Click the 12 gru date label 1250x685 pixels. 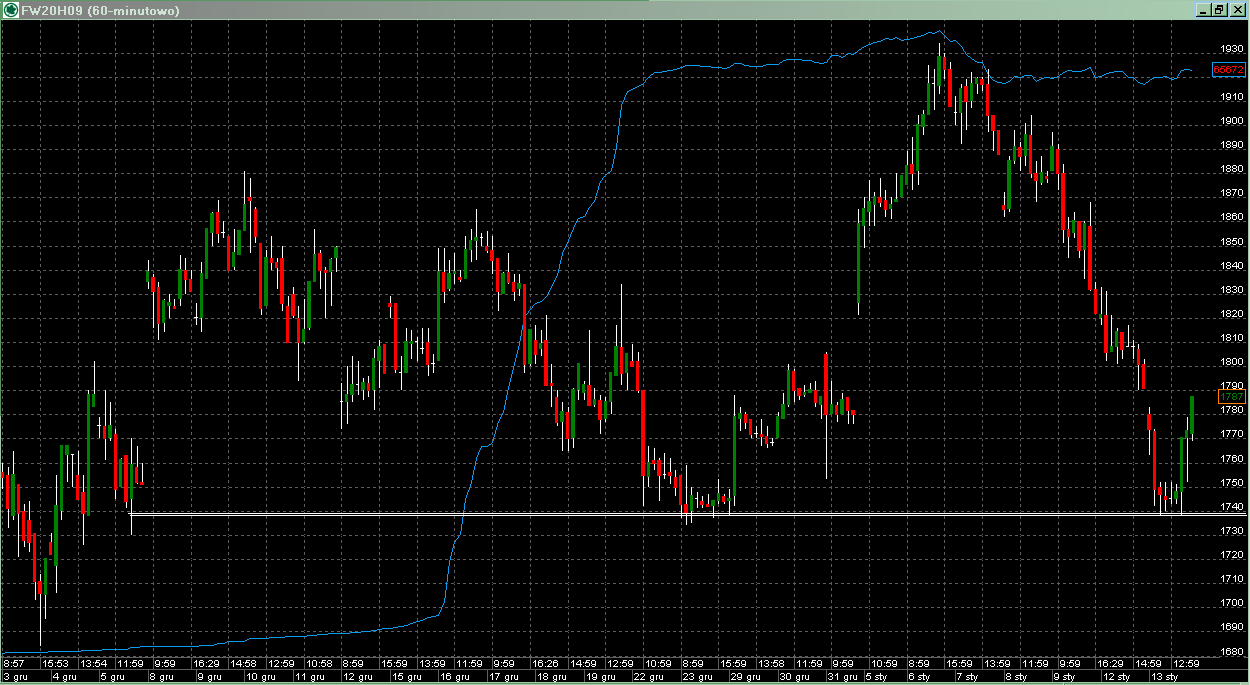click(x=357, y=677)
